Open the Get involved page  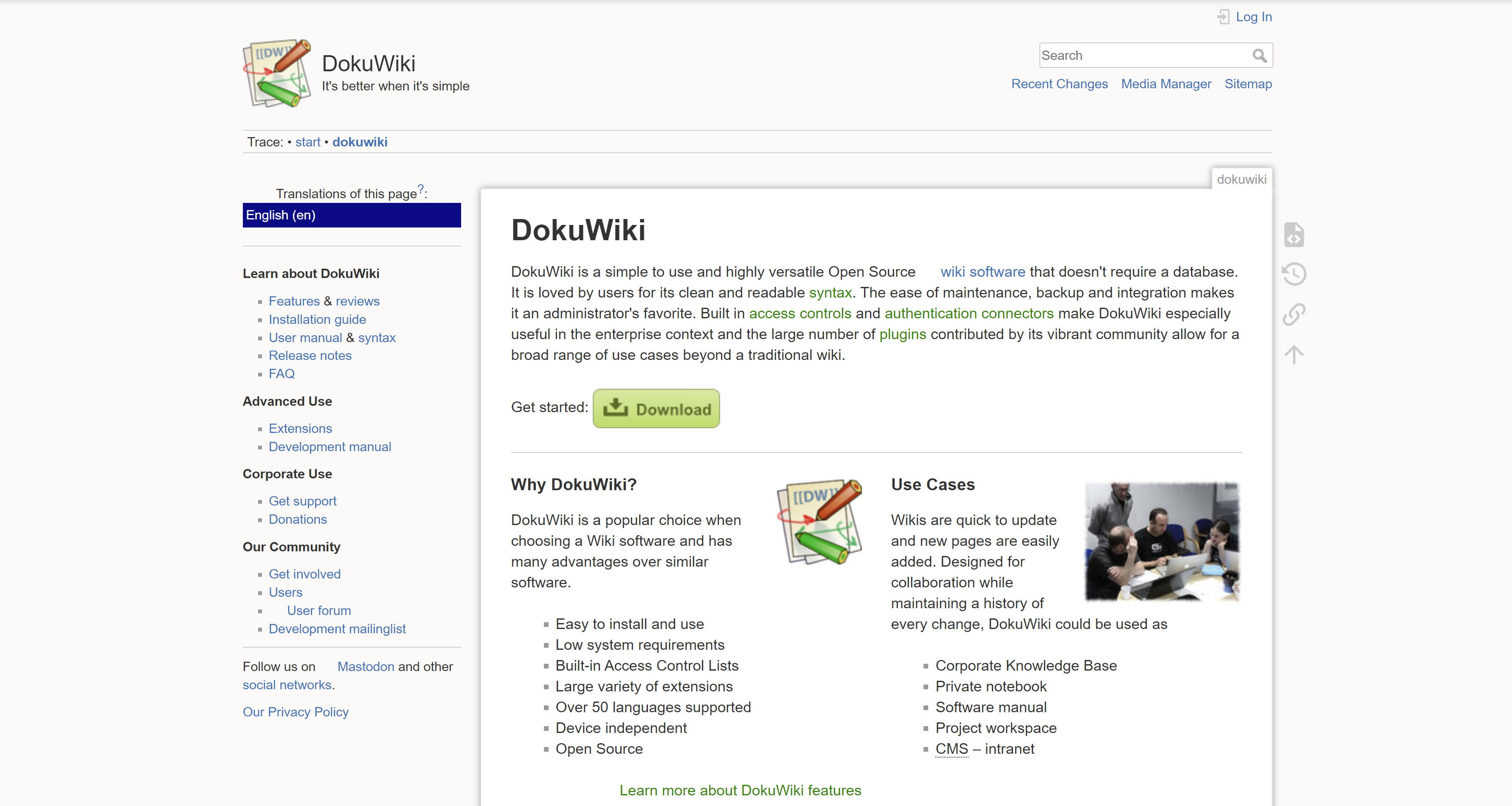(x=304, y=574)
